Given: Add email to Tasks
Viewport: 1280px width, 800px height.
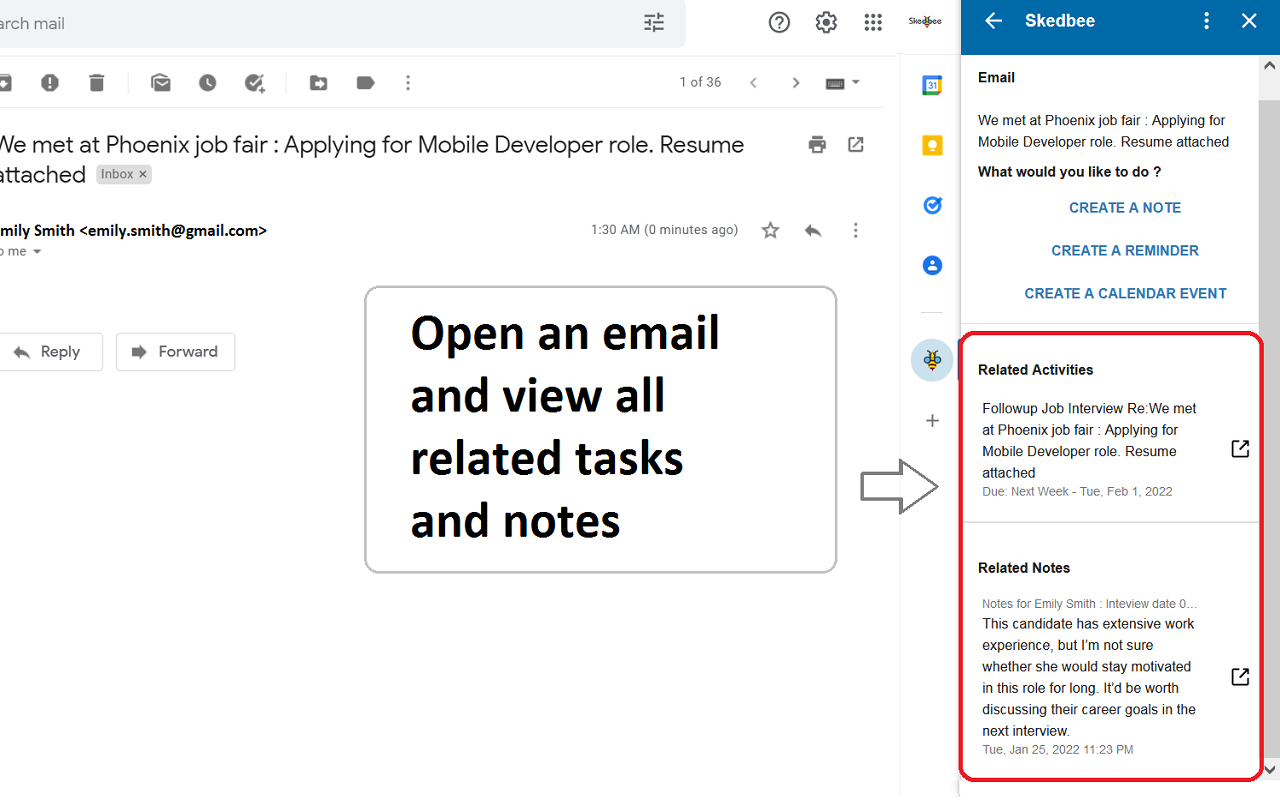Looking at the screenshot, I should [255, 83].
